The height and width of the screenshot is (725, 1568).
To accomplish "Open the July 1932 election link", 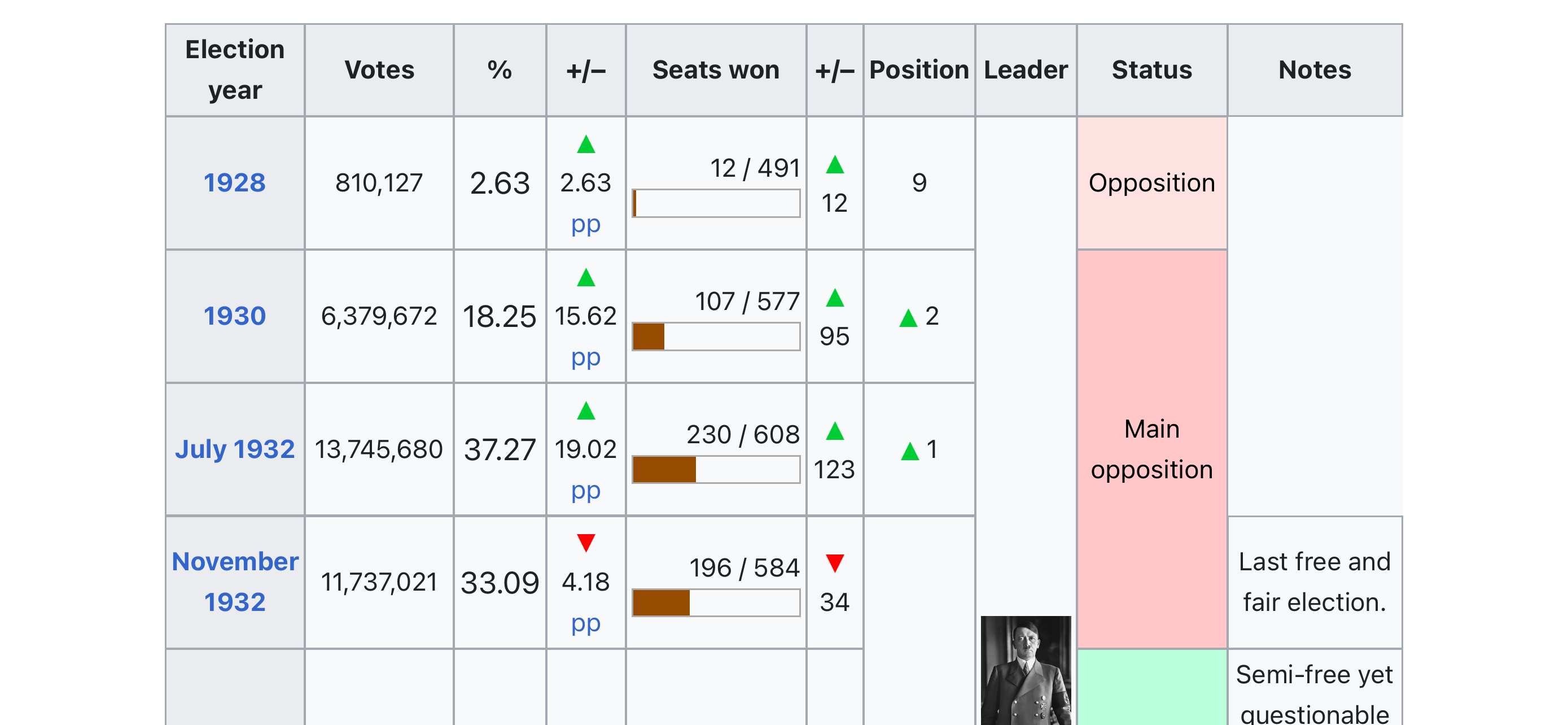I will [x=234, y=449].
